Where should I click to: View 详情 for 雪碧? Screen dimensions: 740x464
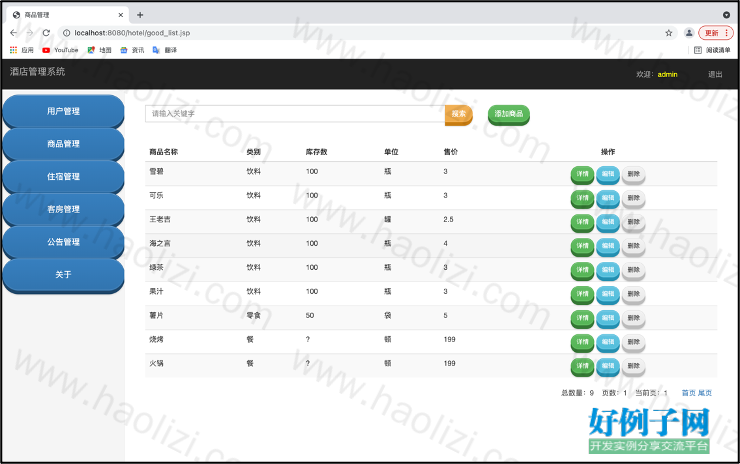click(582, 175)
